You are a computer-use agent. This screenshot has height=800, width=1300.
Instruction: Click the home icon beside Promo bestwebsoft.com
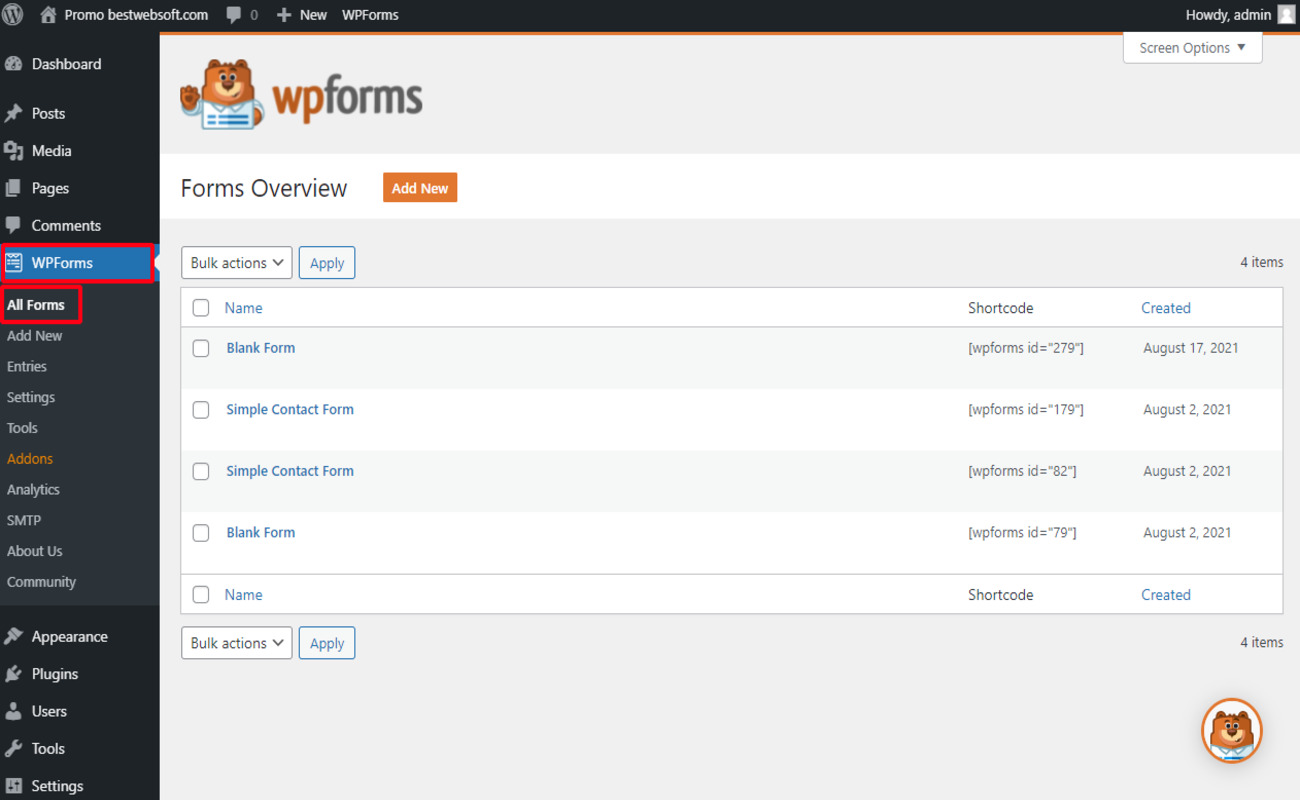[48, 15]
